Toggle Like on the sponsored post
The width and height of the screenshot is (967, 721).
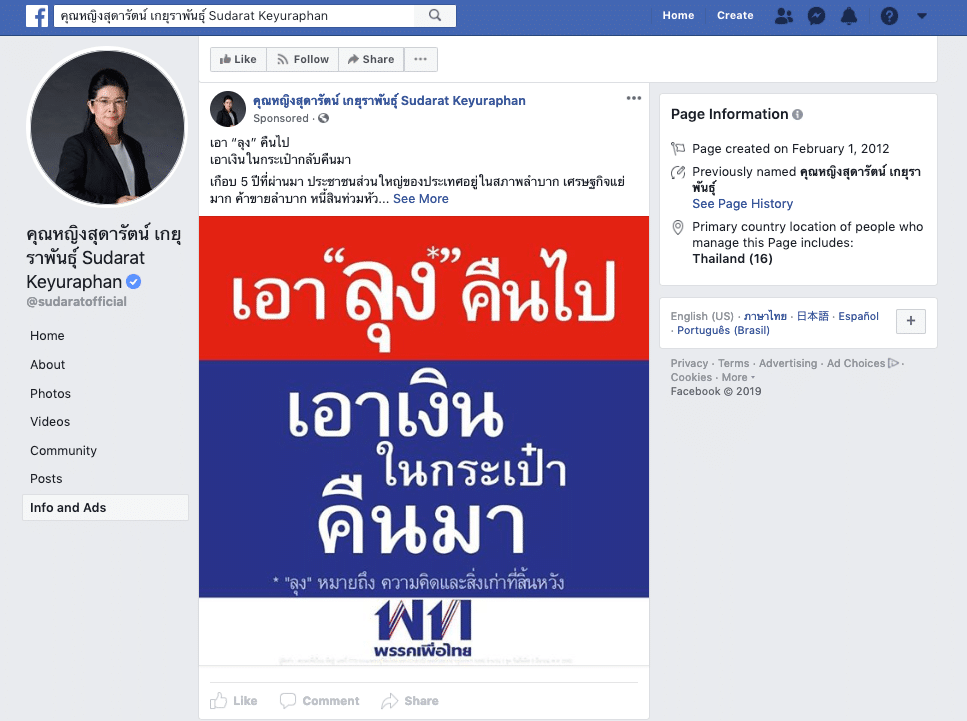(x=234, y=701)
